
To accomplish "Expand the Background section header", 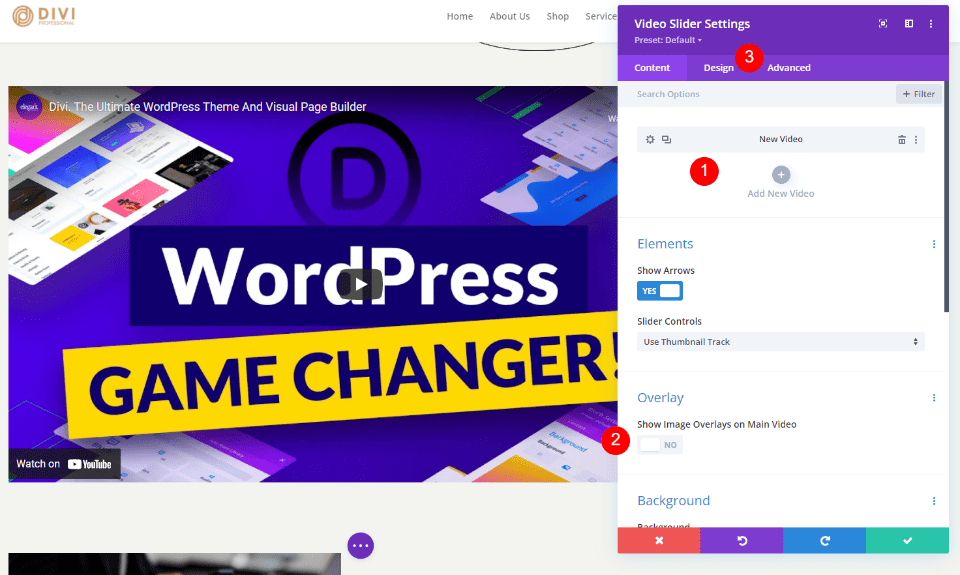I will click(673, 501).
